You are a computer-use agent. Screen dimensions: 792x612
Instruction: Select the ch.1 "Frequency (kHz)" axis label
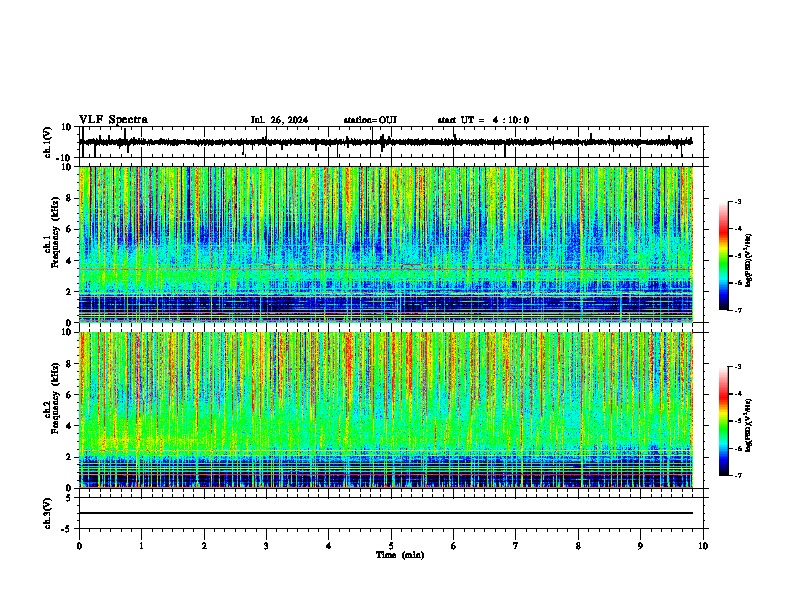coord(55,233)
